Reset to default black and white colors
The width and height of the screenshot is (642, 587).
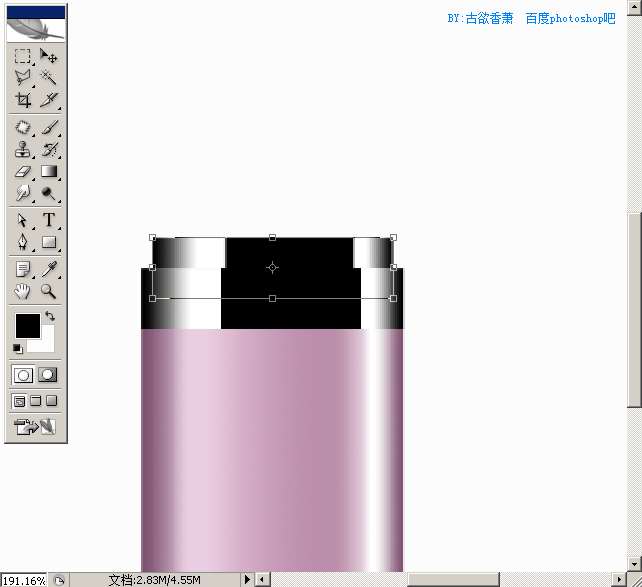(18, 348)
